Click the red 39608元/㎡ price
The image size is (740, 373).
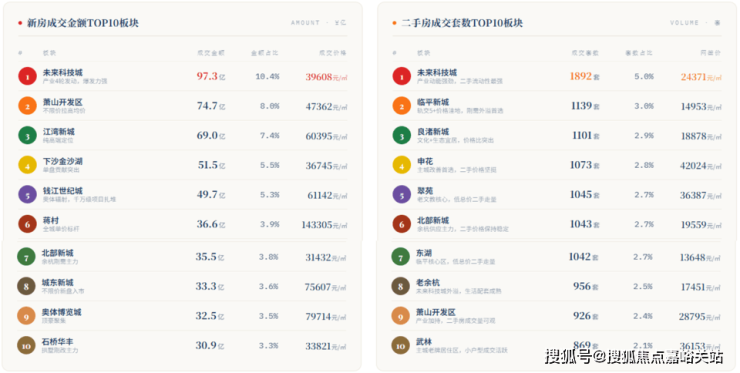point(326,77)
